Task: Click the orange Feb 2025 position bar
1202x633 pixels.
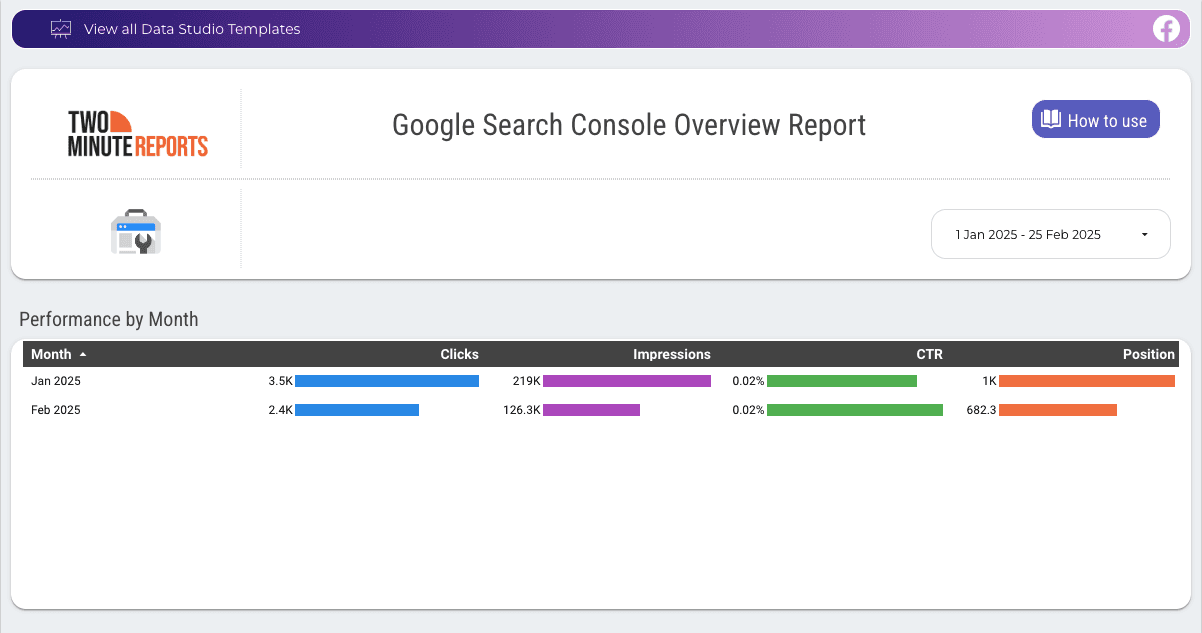Action: (1058, 410)
